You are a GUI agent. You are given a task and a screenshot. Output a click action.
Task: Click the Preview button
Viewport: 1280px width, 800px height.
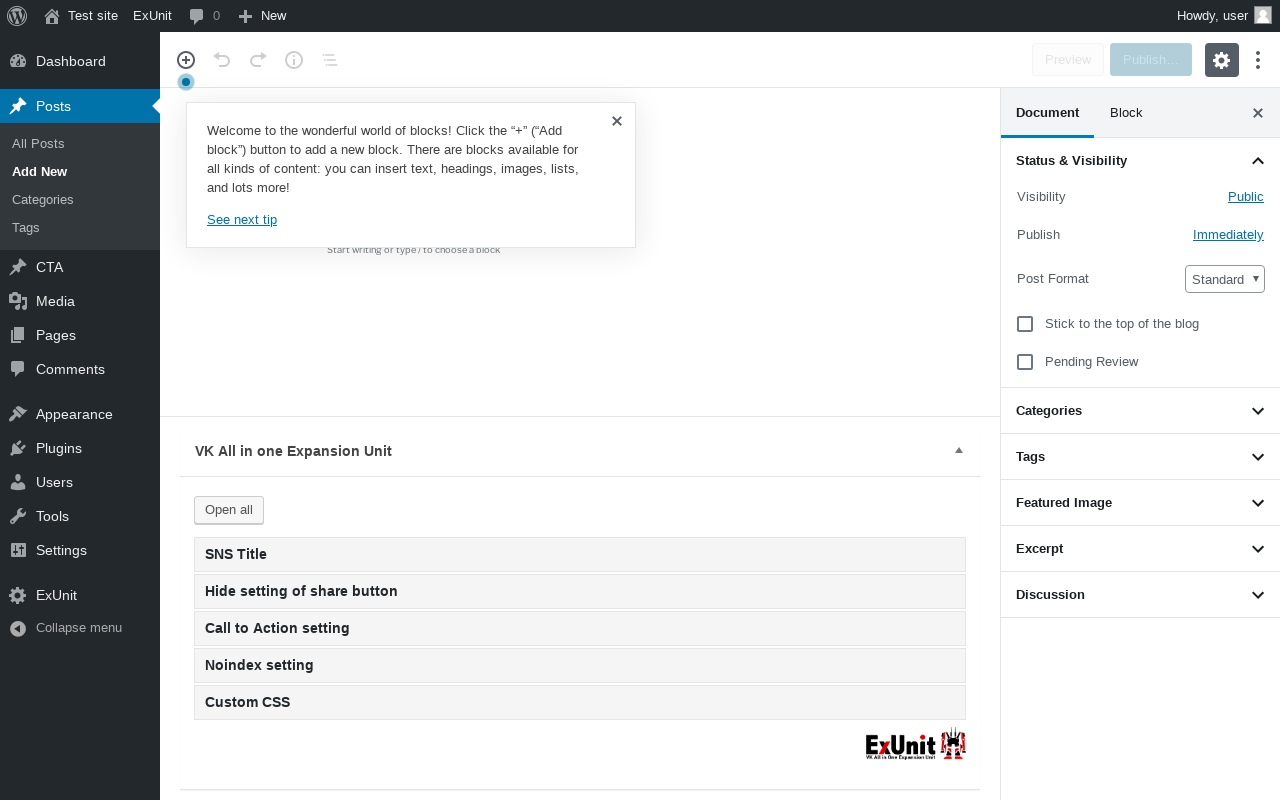click(1068, 60)
